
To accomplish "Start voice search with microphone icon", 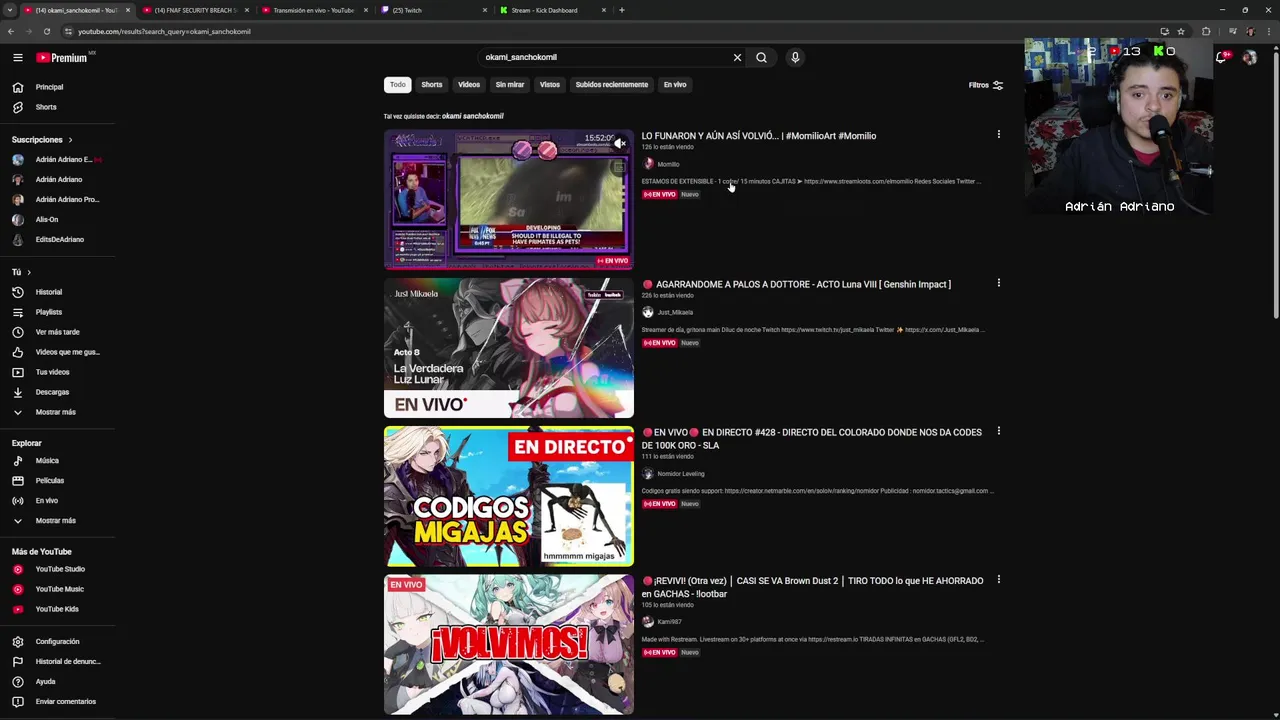I will pyautogui.click(x=795, y=57).
